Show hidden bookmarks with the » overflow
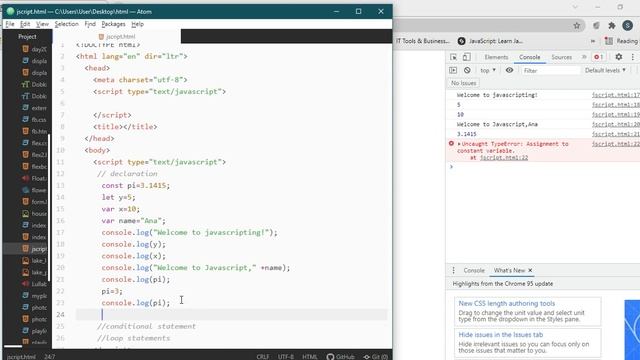 click(x=593, y=41)
